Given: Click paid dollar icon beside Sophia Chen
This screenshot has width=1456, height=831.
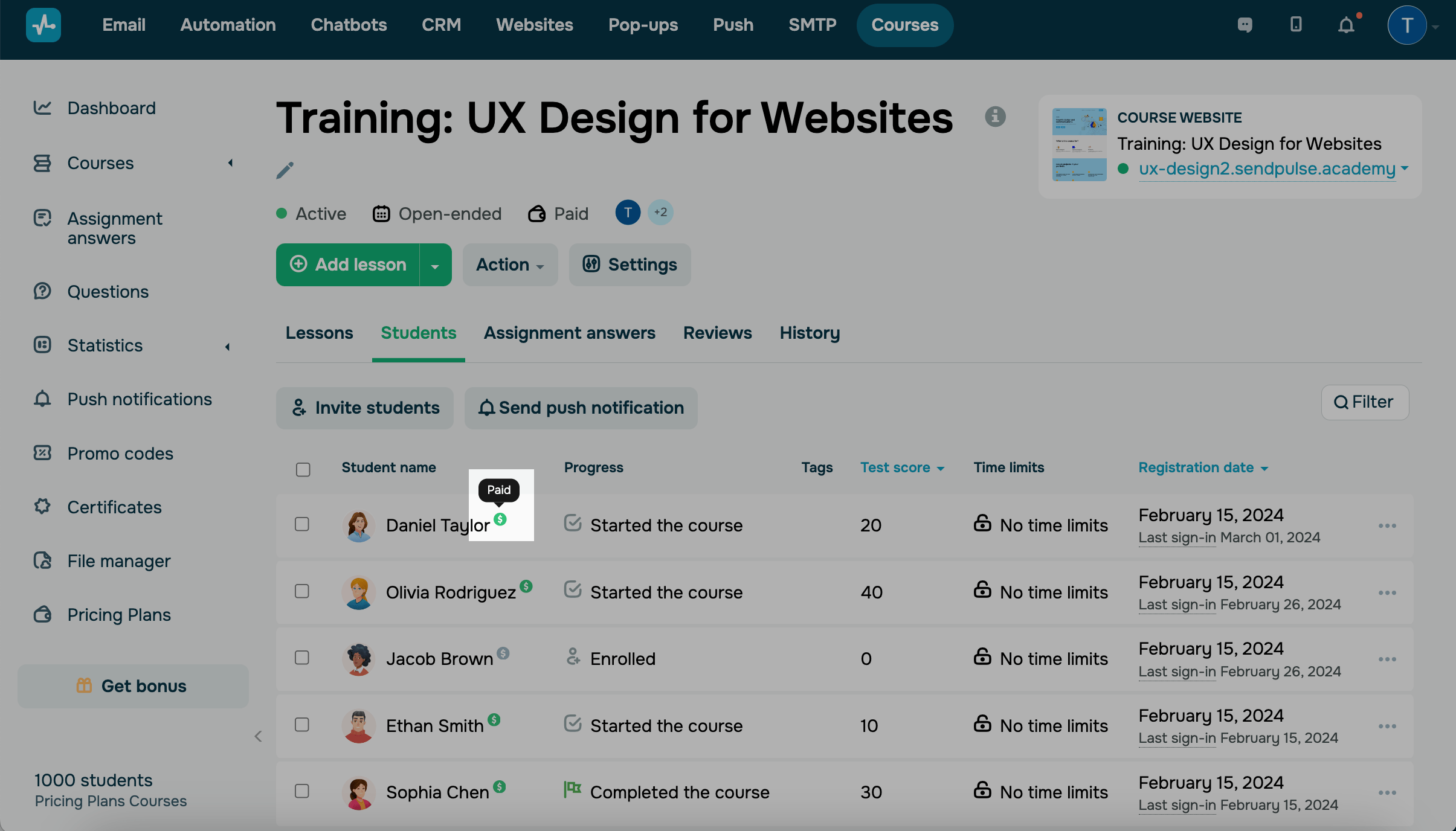Looking at the screenshot, I should click(499, 786).
